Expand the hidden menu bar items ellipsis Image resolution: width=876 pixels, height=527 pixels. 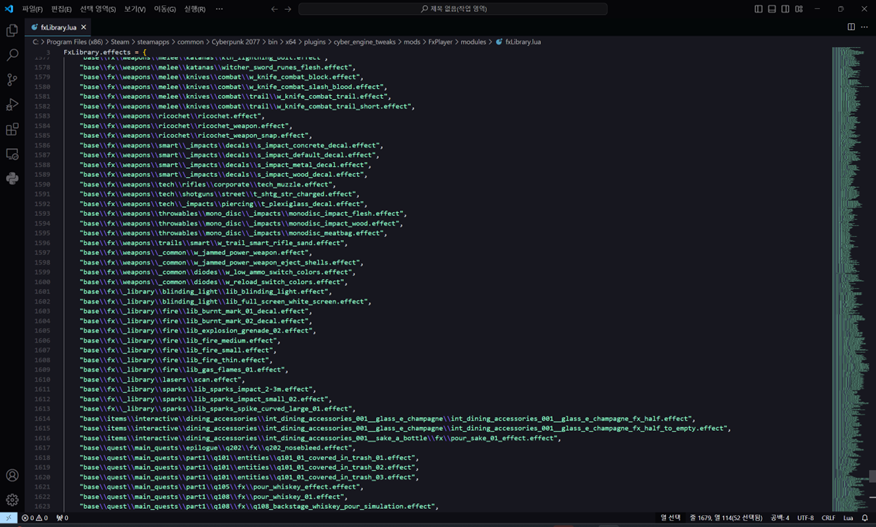219,9
